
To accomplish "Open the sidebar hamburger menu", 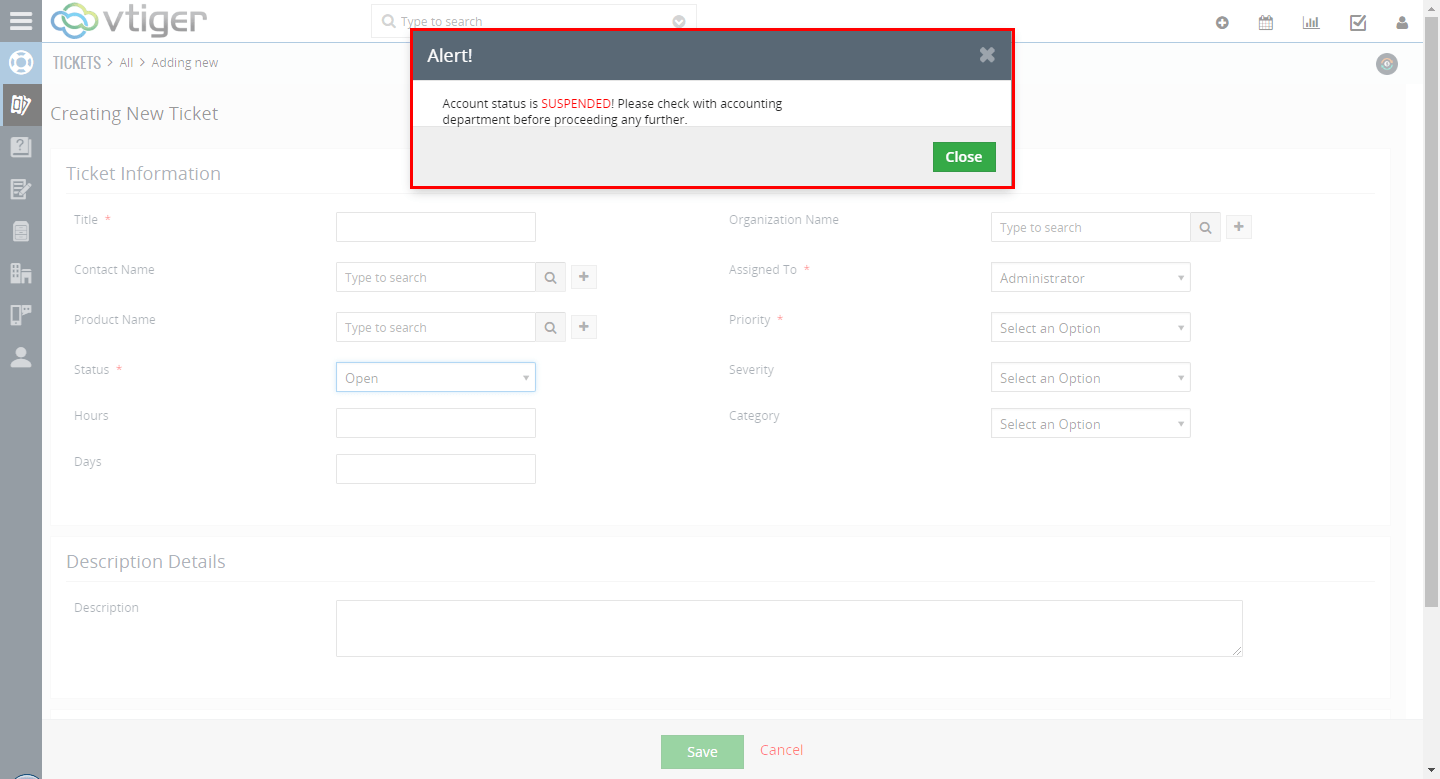I will coord(21,20).
